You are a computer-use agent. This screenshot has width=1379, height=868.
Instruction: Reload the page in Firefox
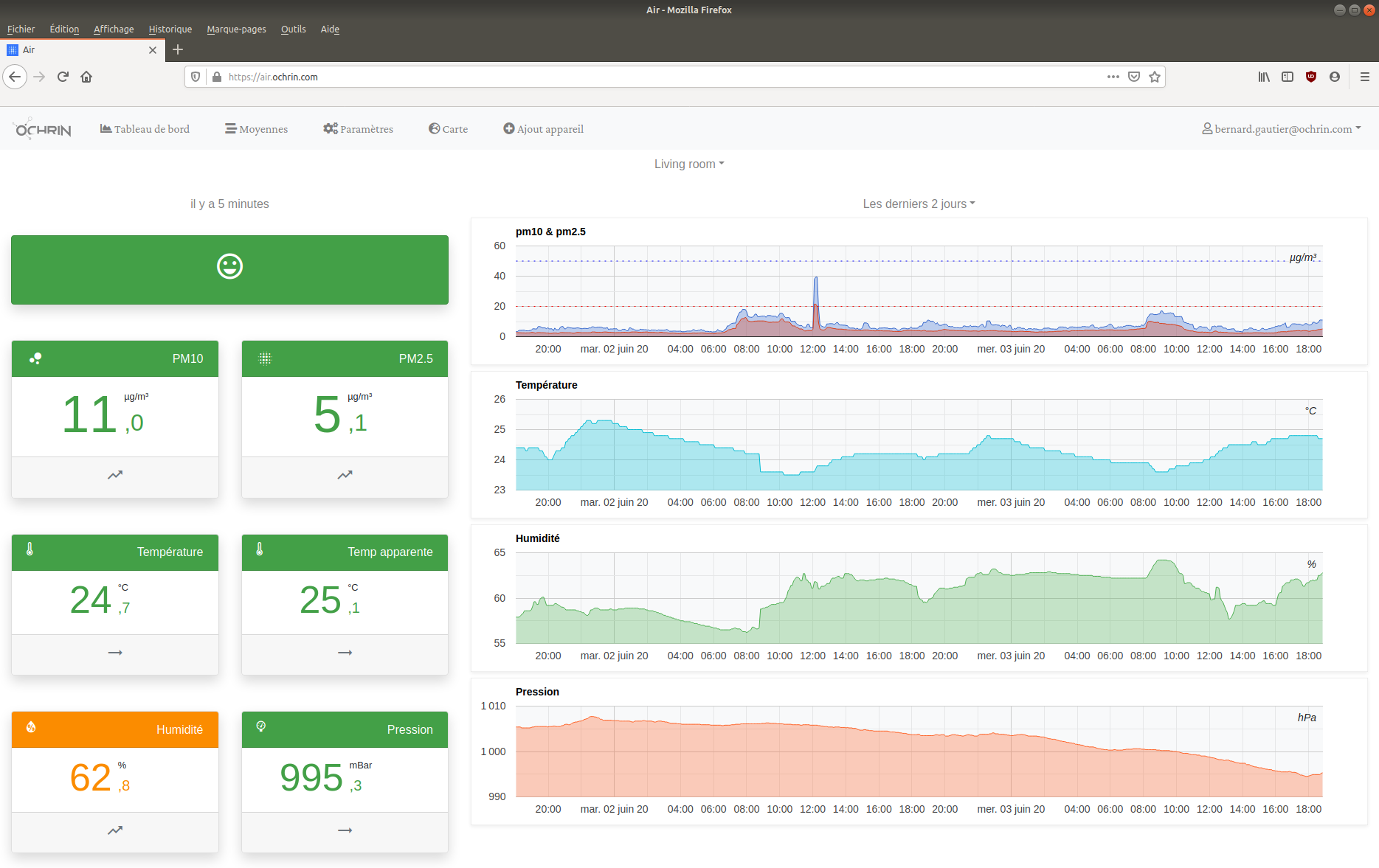63,77
